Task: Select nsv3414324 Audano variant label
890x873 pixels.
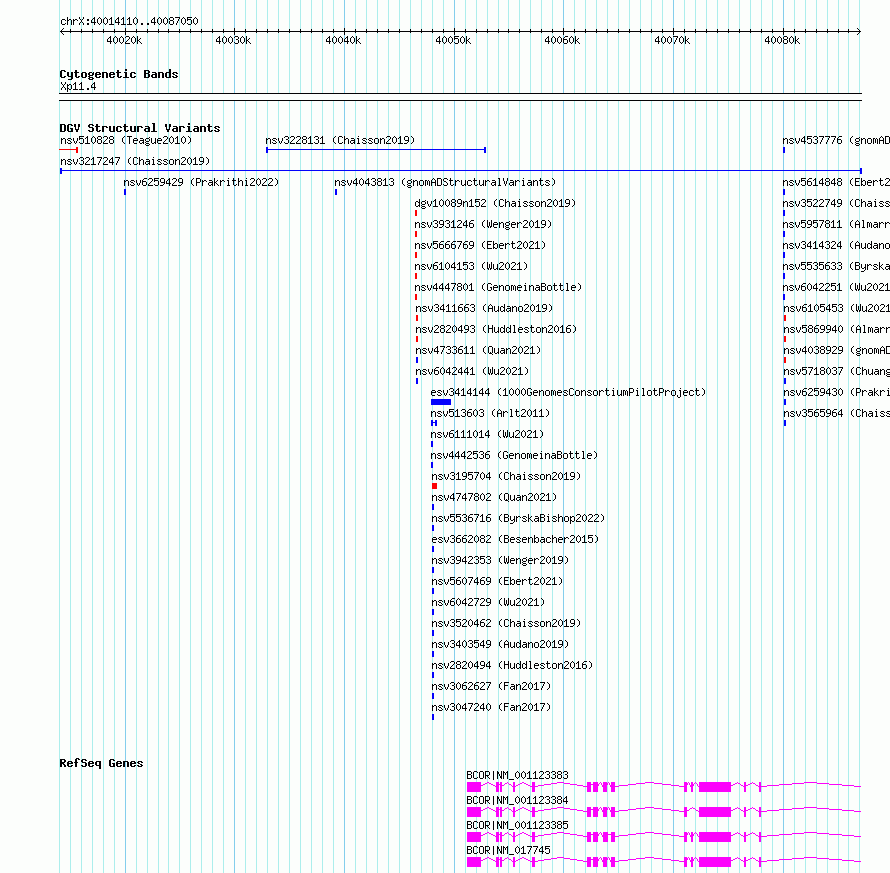Action: (836, 245)
